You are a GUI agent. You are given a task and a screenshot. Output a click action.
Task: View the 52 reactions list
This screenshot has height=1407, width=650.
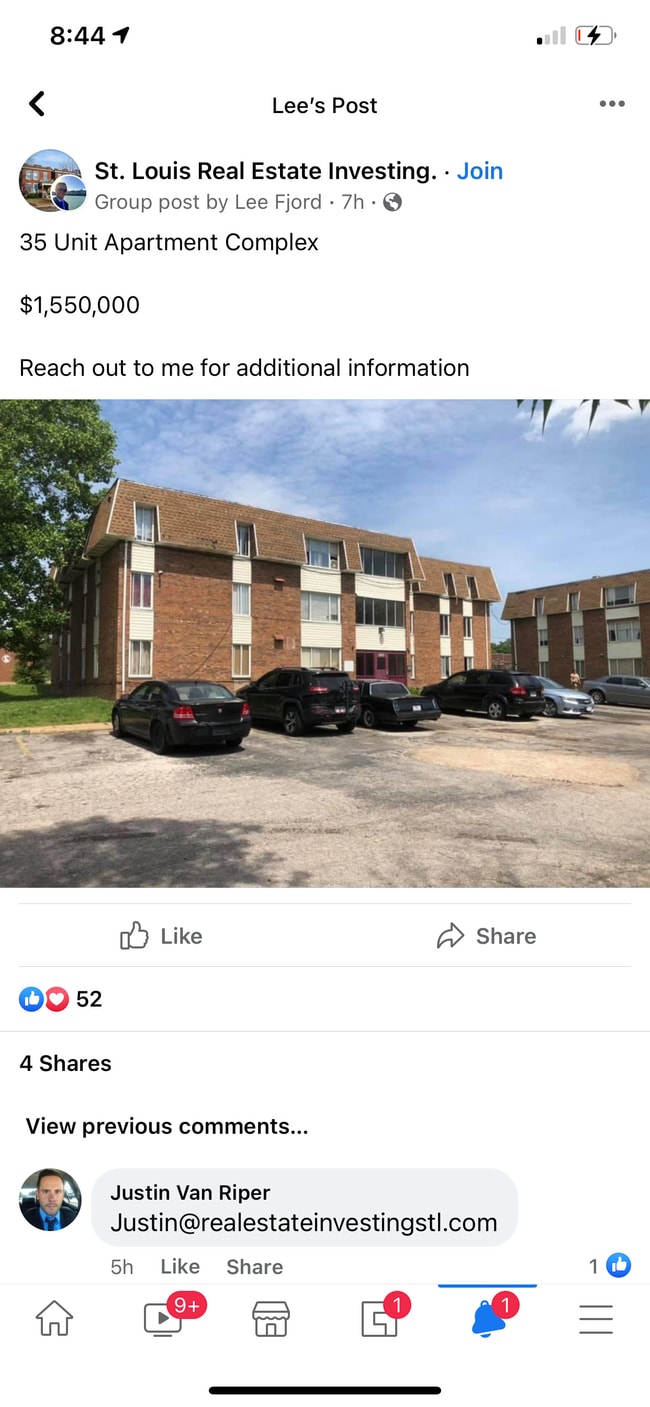(x=61, y=999)
